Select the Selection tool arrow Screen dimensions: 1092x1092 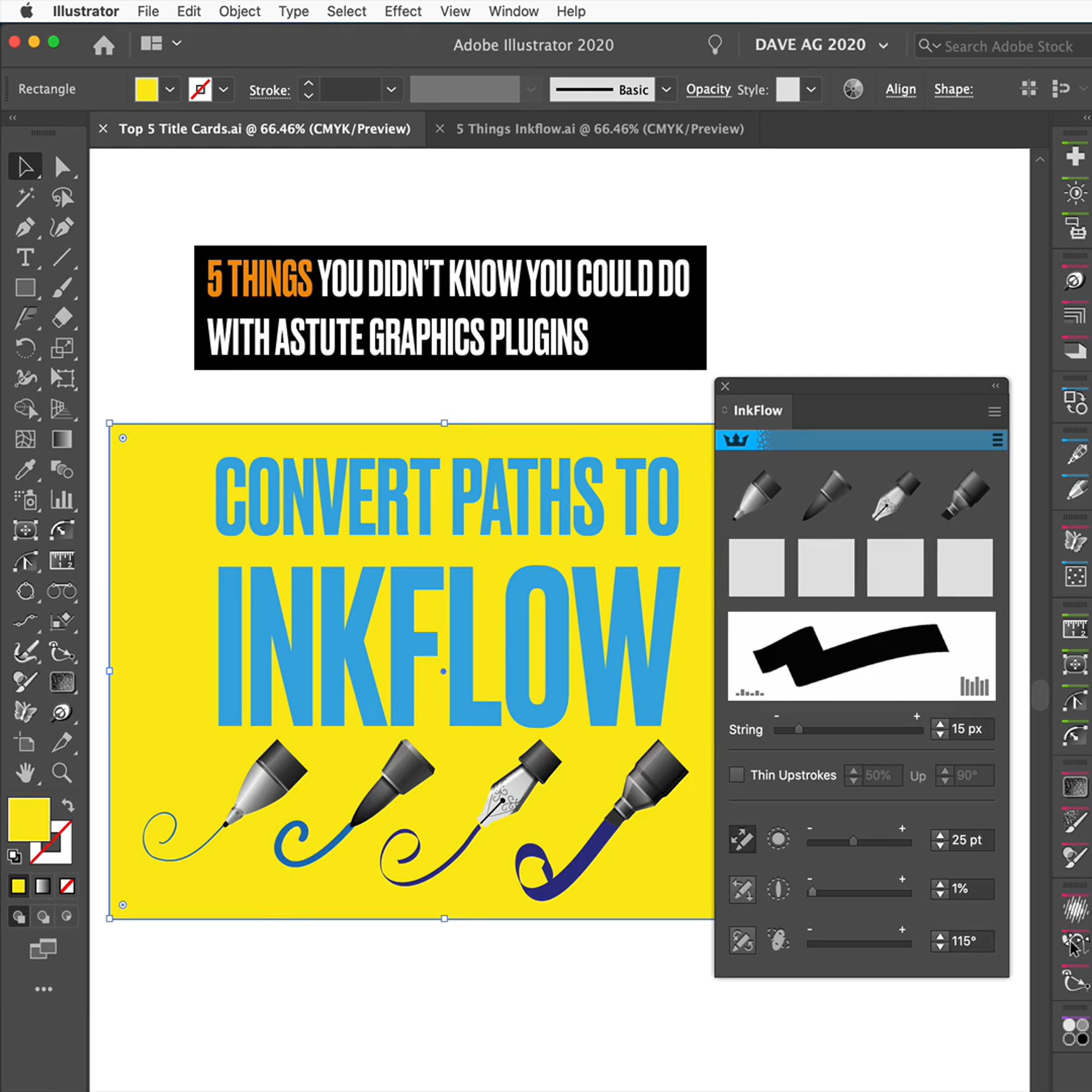tap(25, 167)
